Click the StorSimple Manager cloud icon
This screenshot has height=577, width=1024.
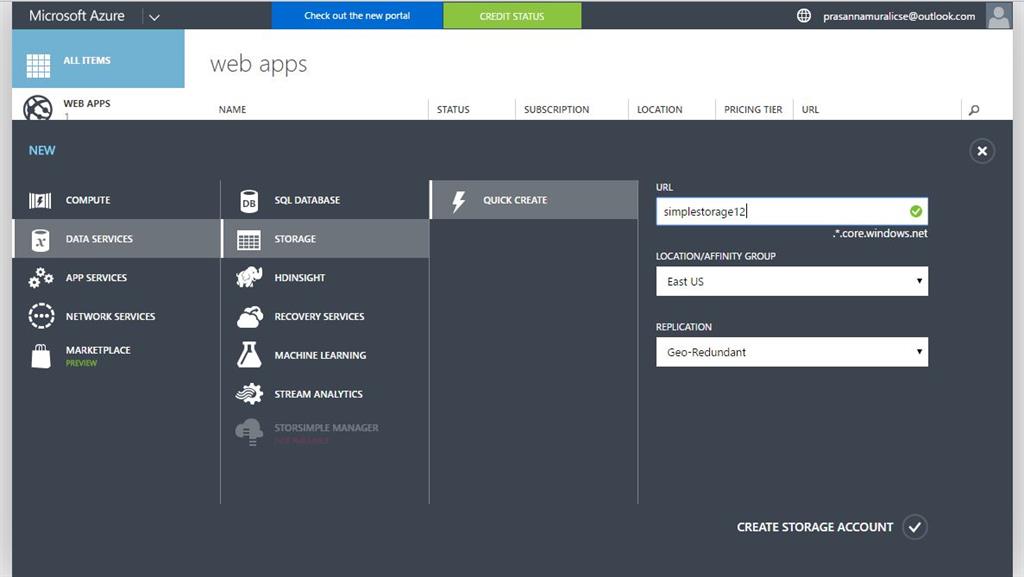(x=249, y=432)
